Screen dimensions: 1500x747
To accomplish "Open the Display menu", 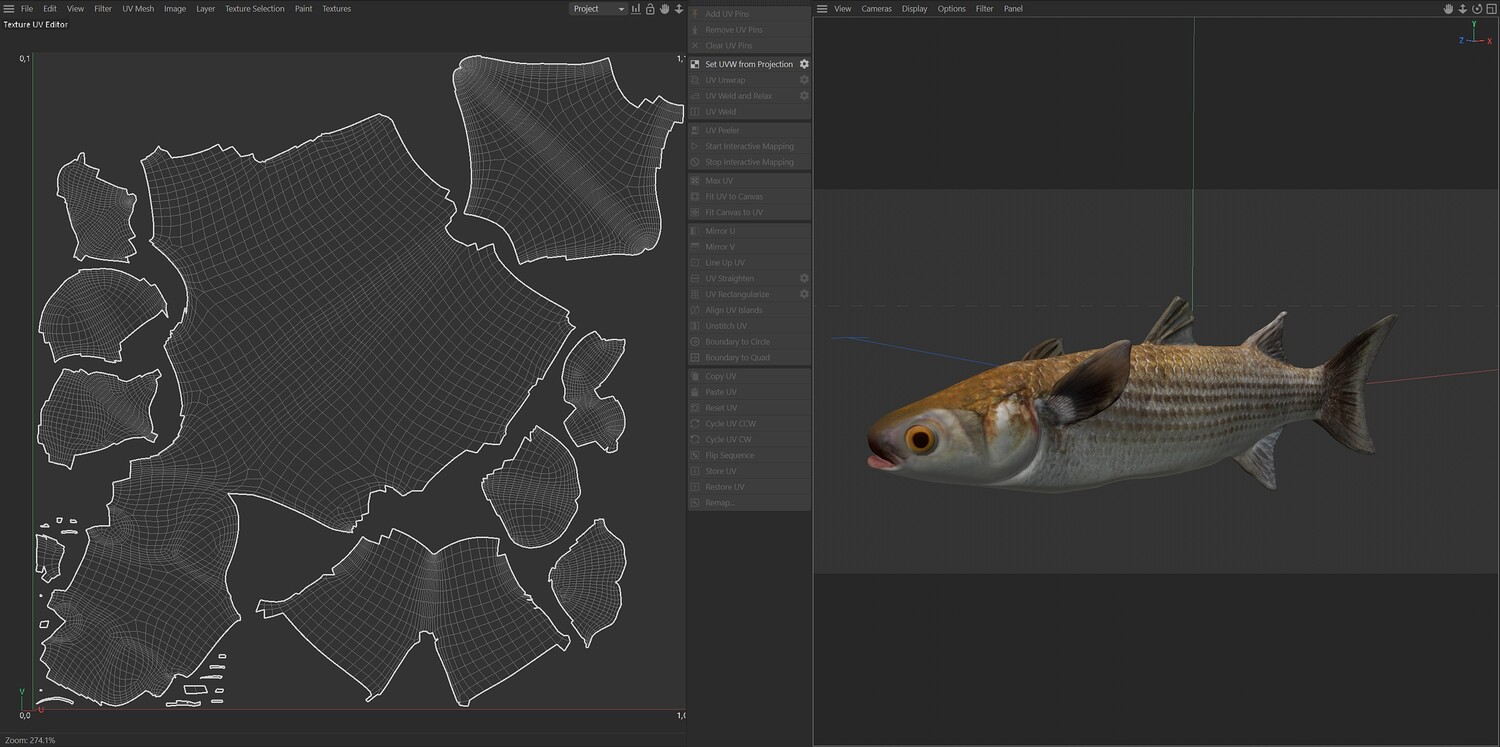I will pyautogui.click(x=915, y=9).
